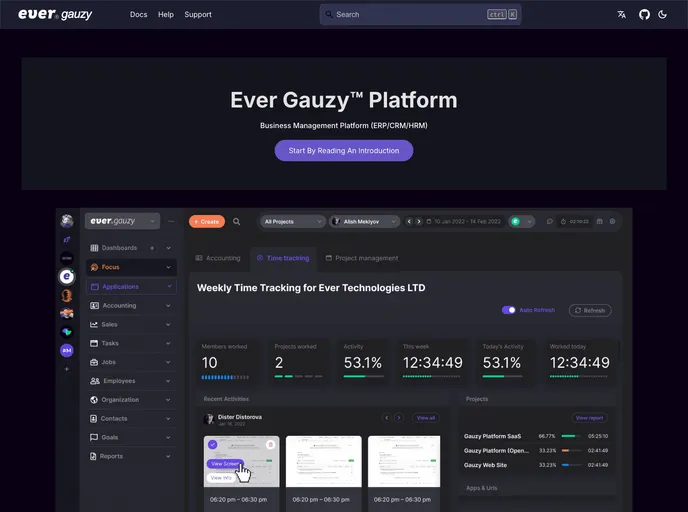Viewport: 688px width, 512px height.
Task: Click Start By Reading An Introduction button
Action: [344, 150]
